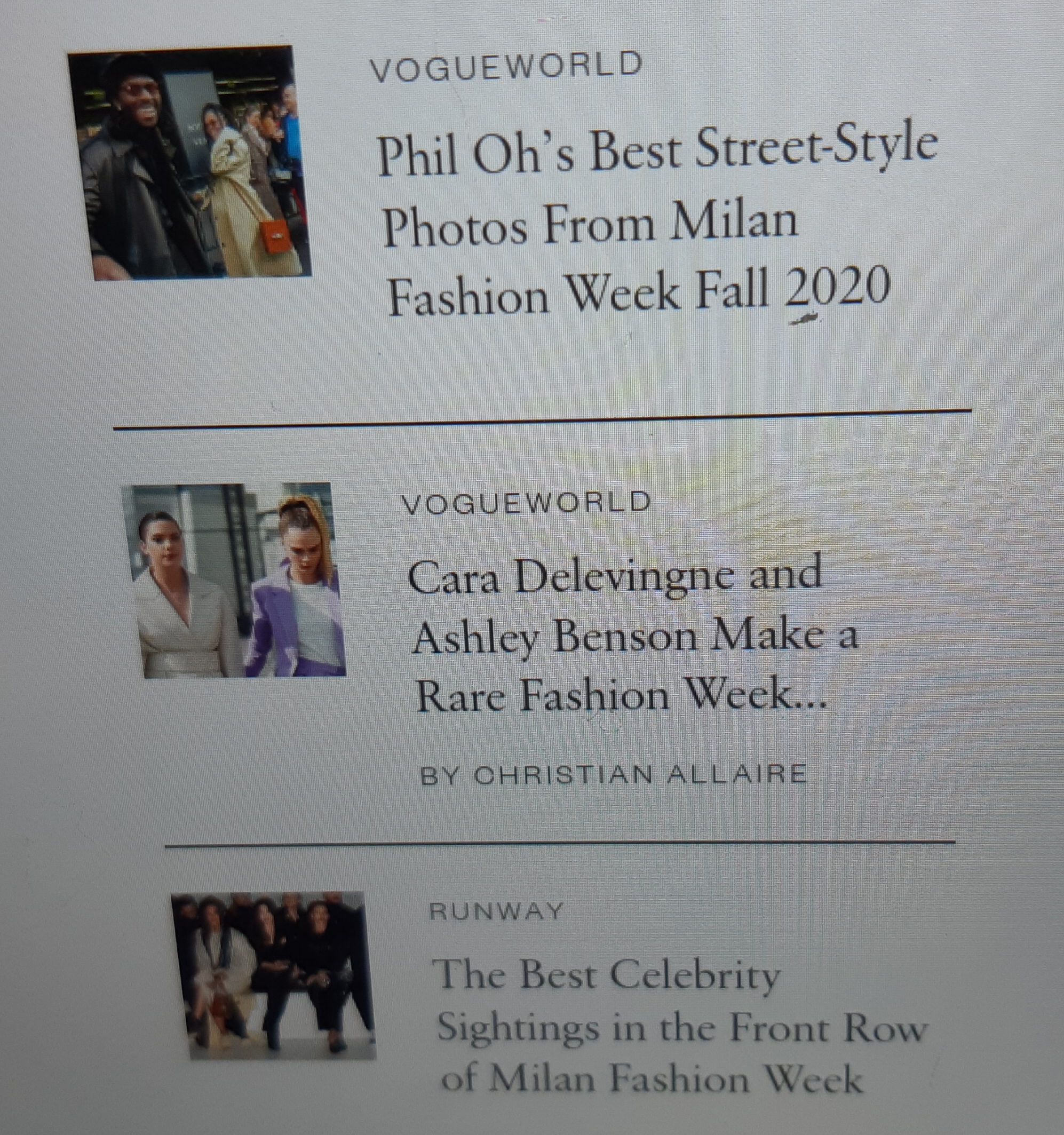Viewport: 1064px width, 1135px height.
Task: Open the front row celebrity sightings thumbnail
Action: (274, 975)
